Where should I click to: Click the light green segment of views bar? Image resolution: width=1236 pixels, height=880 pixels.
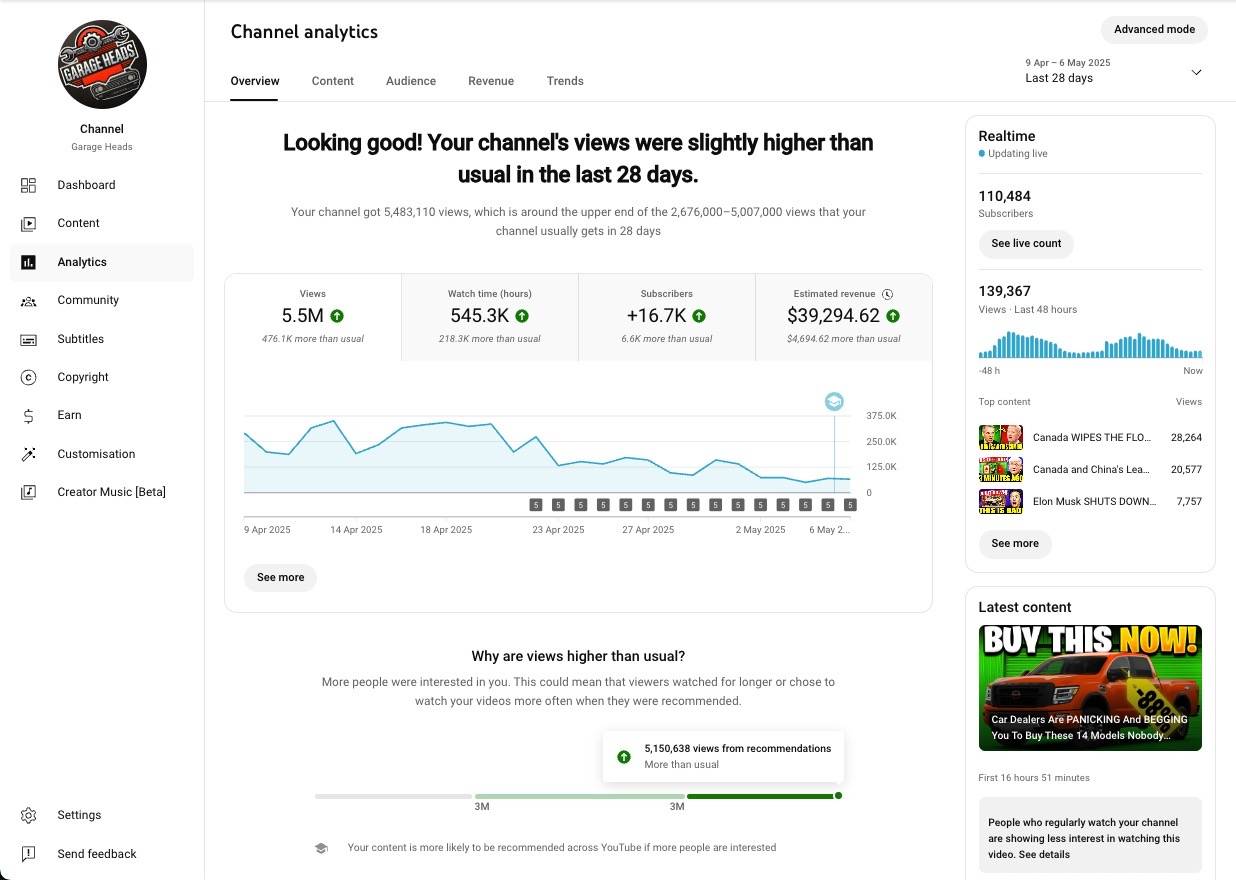click(x=580, y=796)
